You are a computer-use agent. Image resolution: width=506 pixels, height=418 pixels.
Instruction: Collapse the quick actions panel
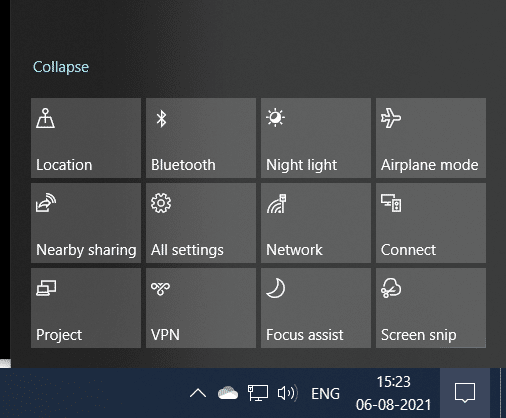coord(61,67)
